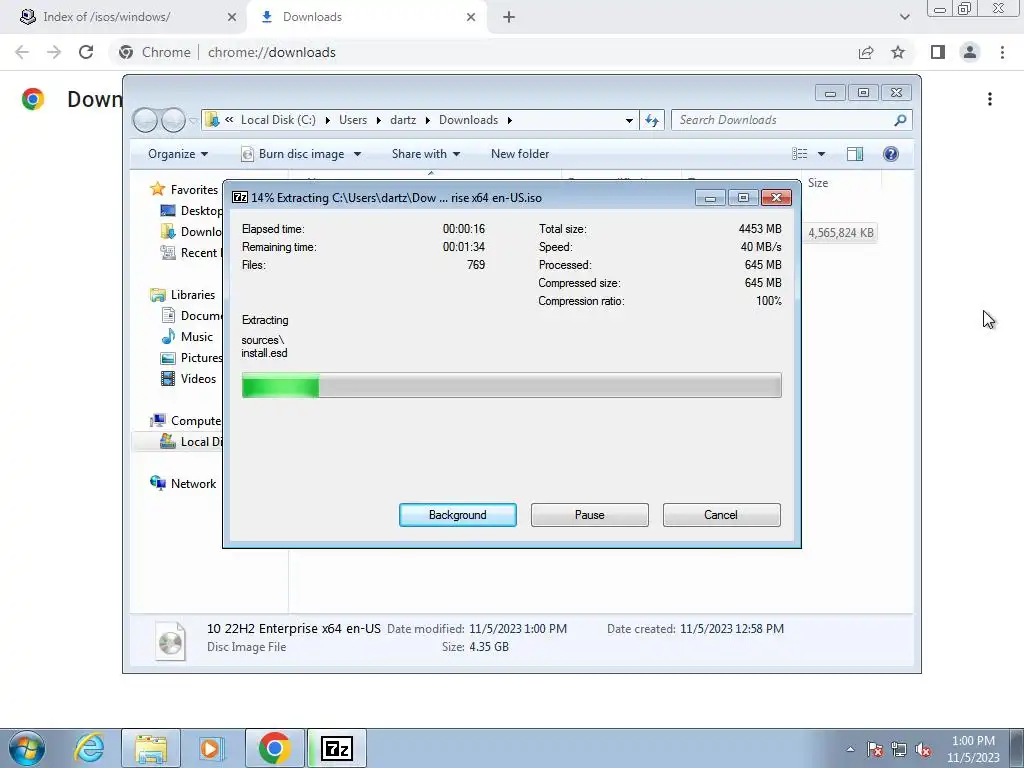1024x768 pixels.
Task: Select Network in navigation pane
Action: coord(184,484)
